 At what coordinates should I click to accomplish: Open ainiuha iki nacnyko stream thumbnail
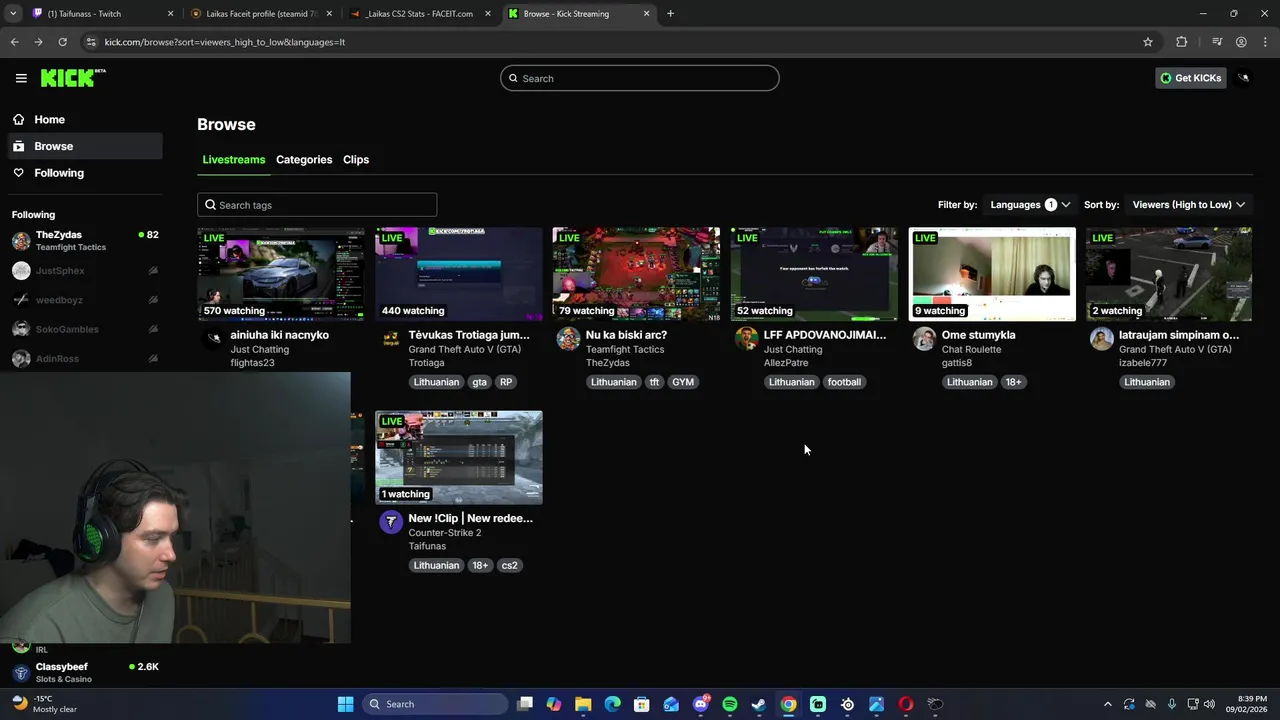[281, 274]
